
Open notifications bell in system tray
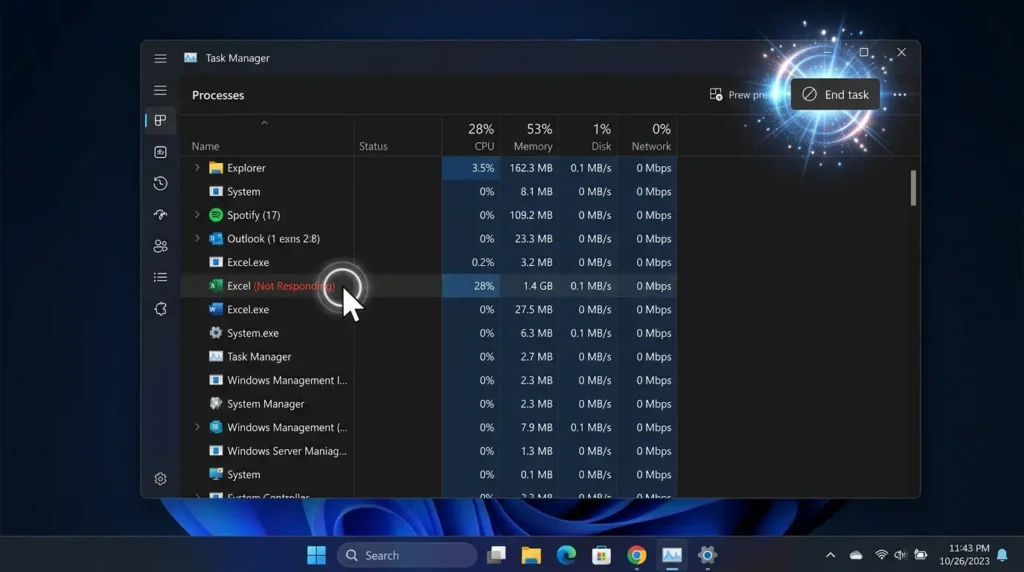tap(1002, 555)
